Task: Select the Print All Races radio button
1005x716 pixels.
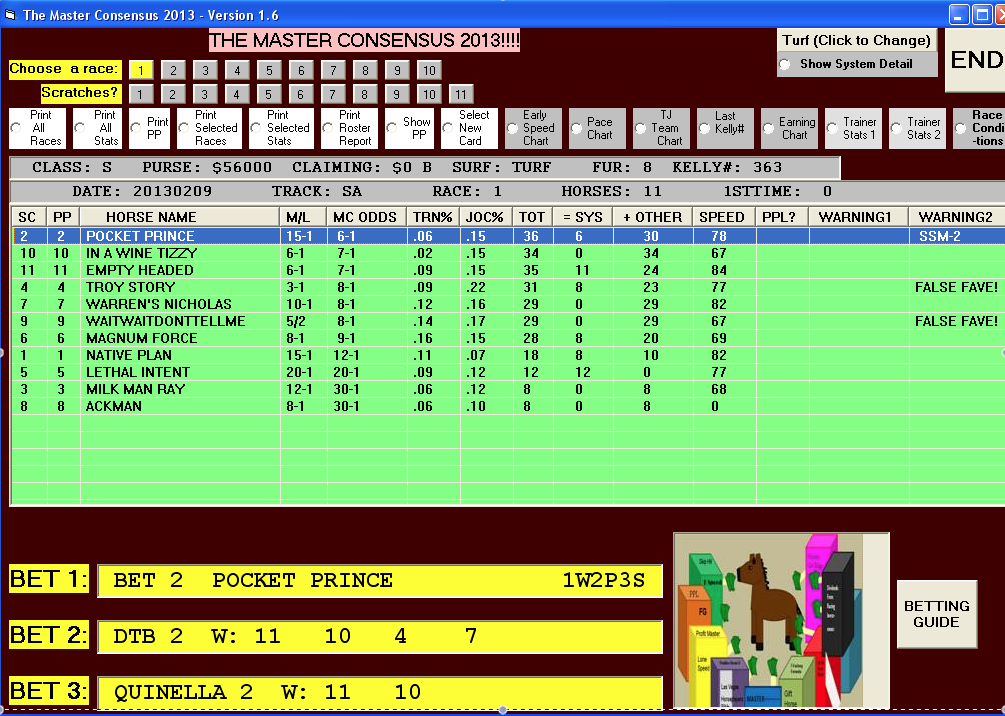Action: point(16,128)
